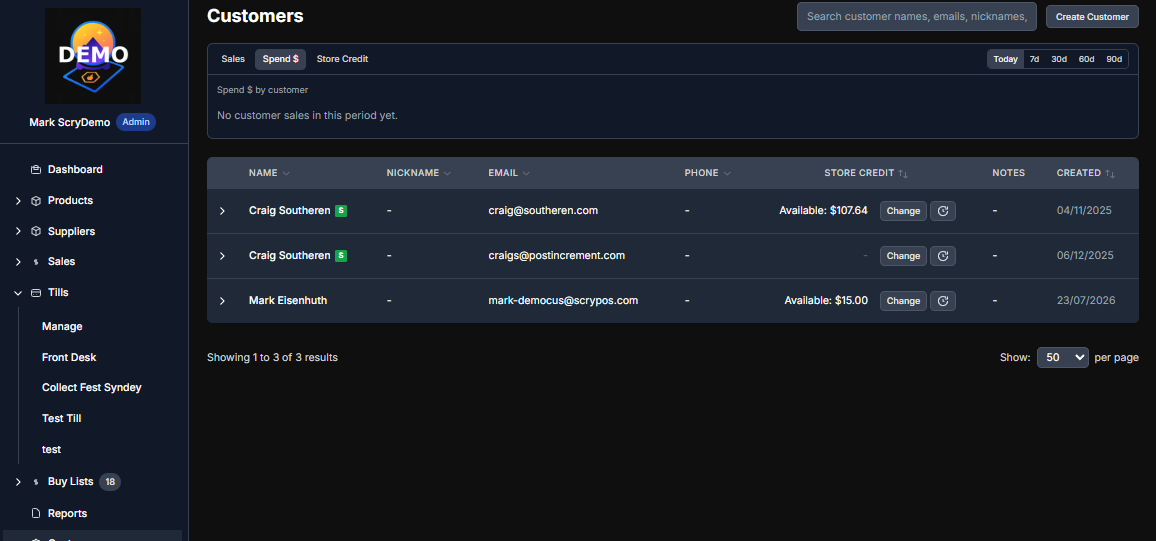
Task: Click the Available: $15.00 store credit
Action: tap(826, 301)
